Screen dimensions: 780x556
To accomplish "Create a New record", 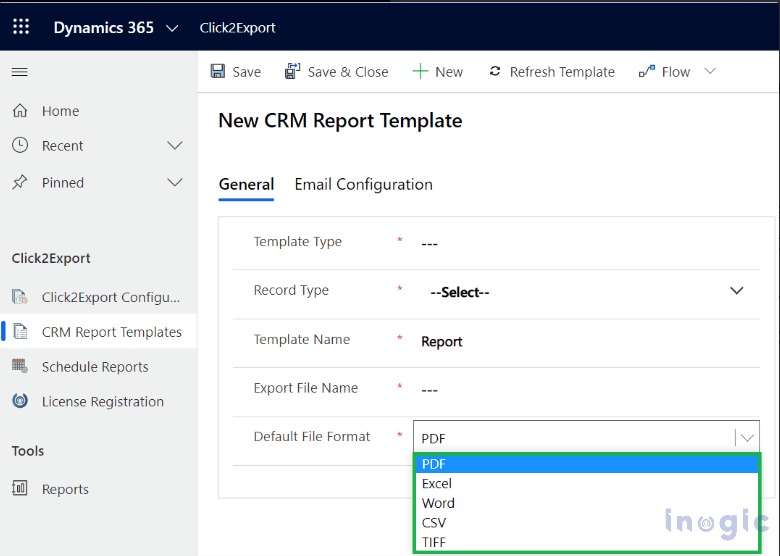I will (449, 72).
